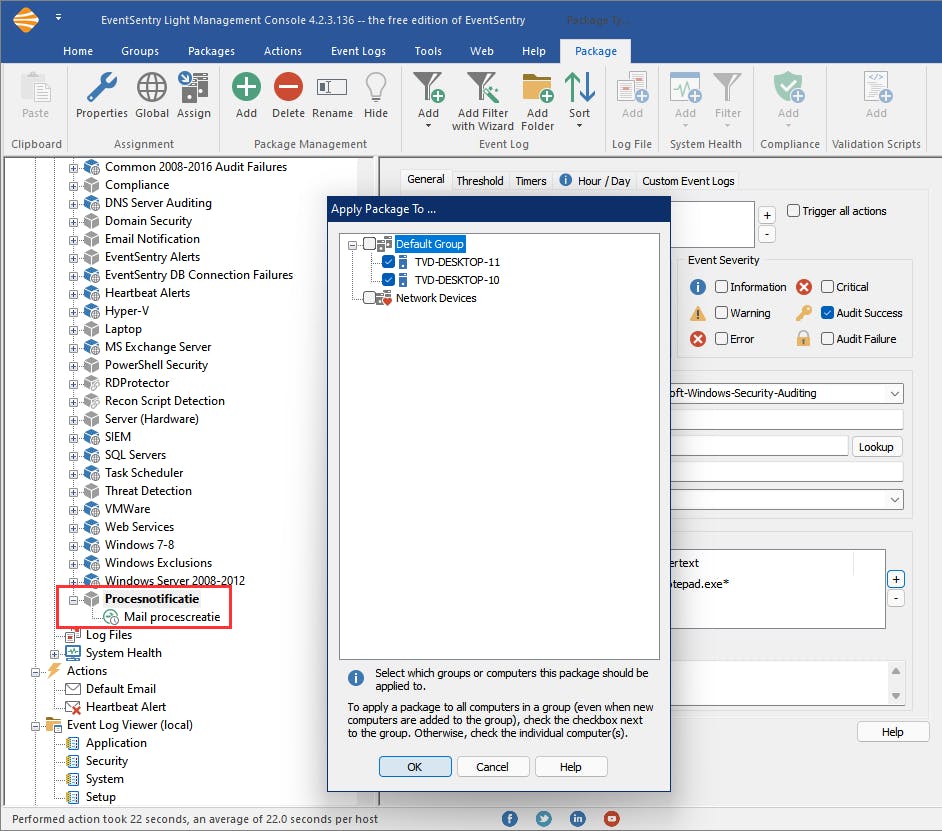Image resolution: width=942 pixels, height=831 pixels.
Task: Click the Global globe icon
Action: pos(151,88)
